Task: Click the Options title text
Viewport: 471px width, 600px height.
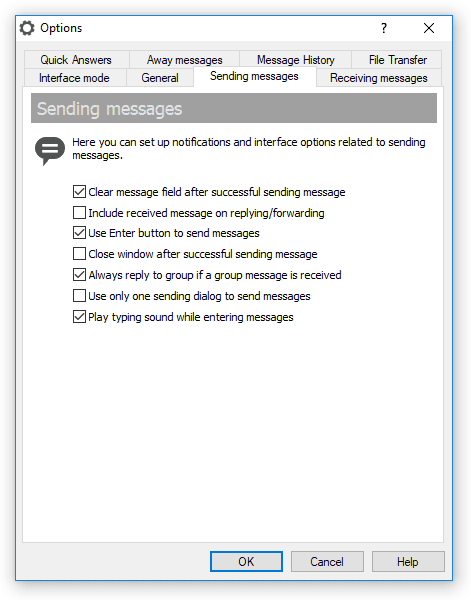Action: [x=61, y=28]
